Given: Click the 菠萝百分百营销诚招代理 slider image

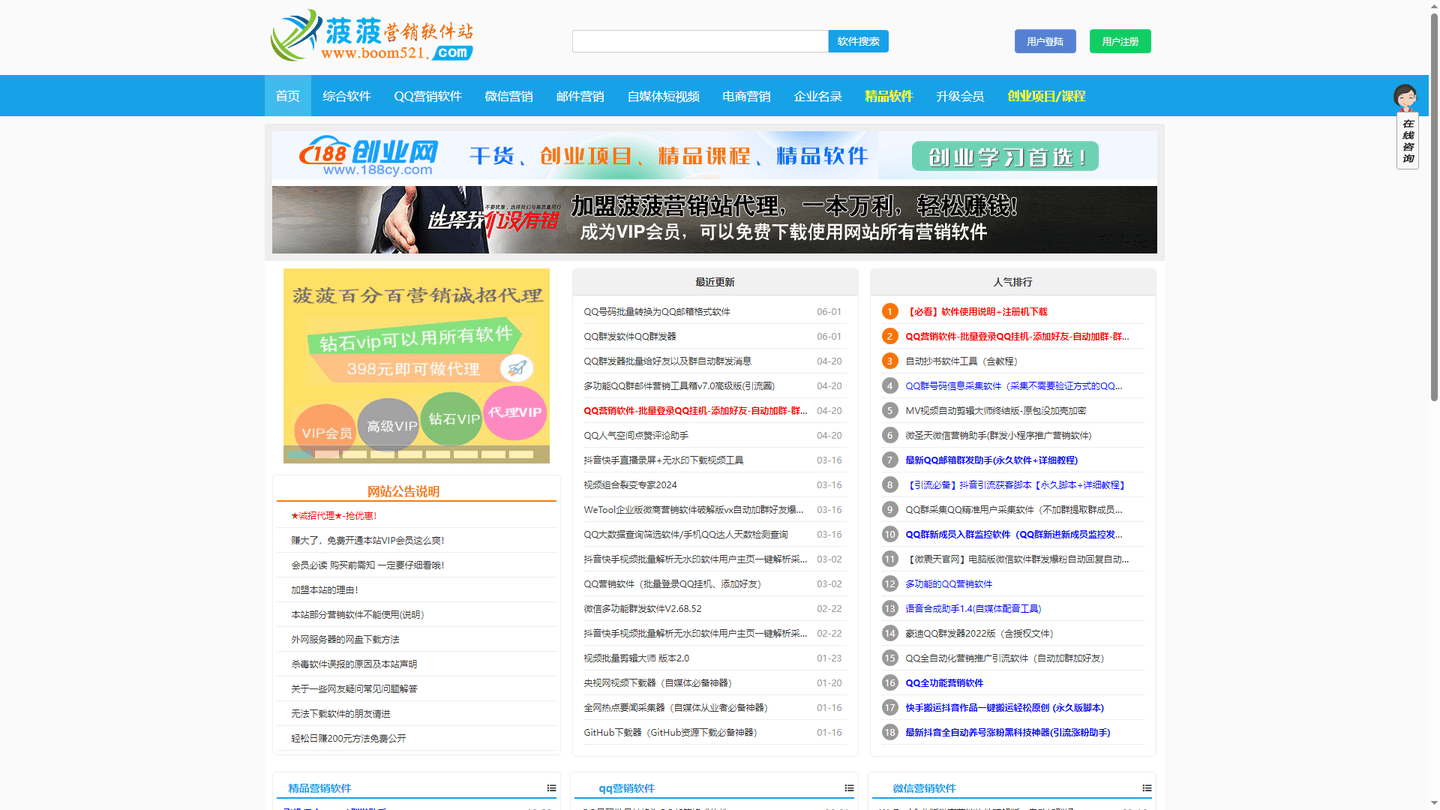Looking at the screenshot, I should (416, 365).
